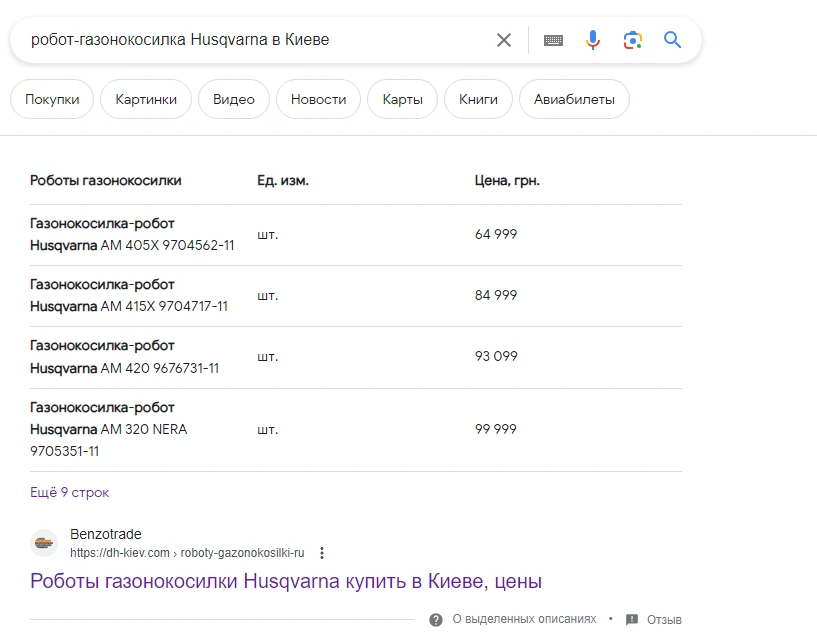Switch to the Авиабилеты filter tab
This screenshot has width=817, height=637.
574,99
